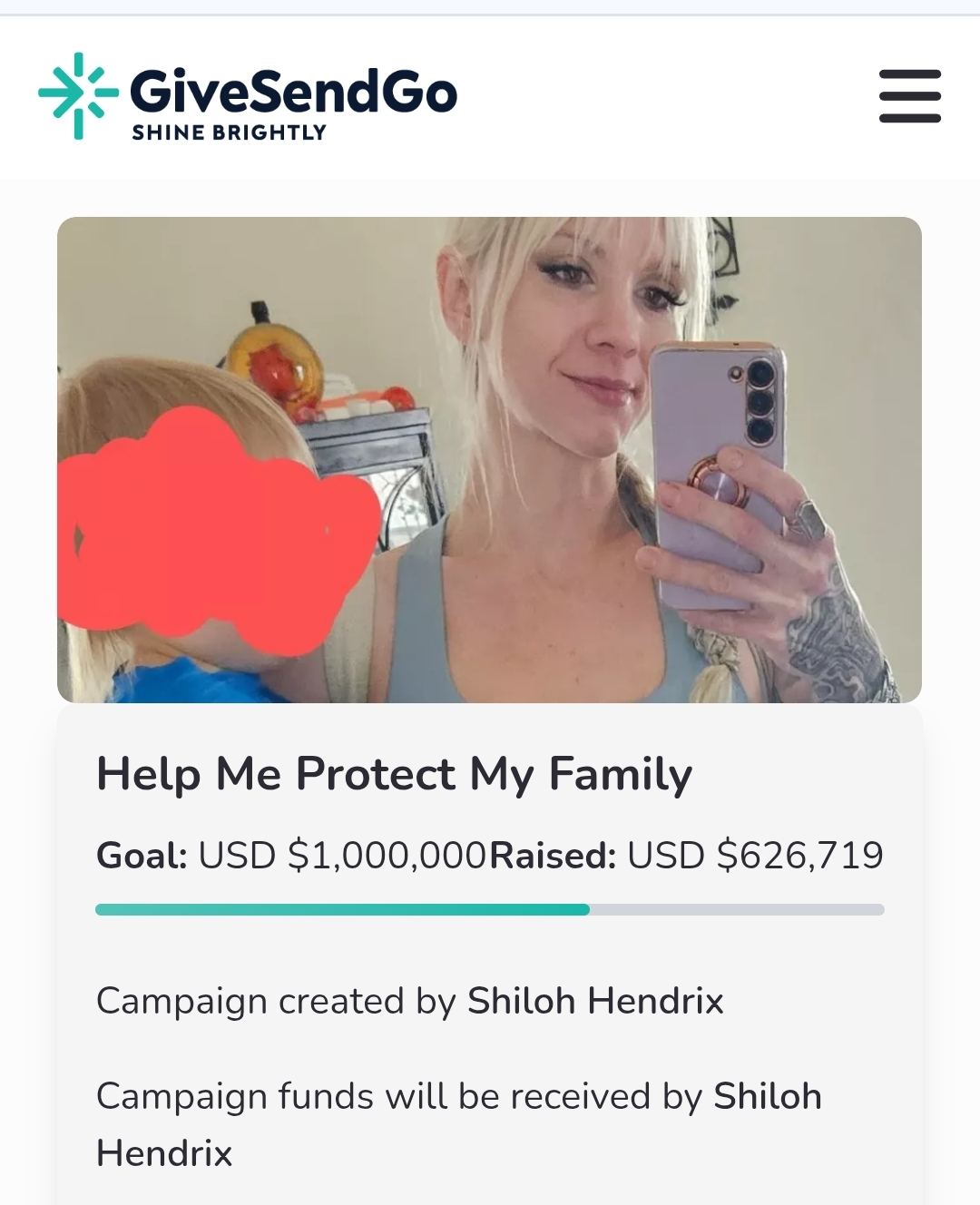The width and height of the screenshot is (980, 1205).
Task: Click the bold Raised: label
Action: pos(553,855)
